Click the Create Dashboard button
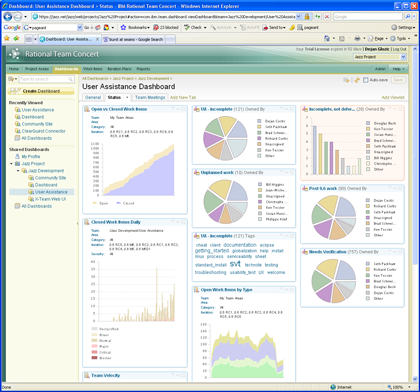Viewport: 420px width, 392px height. (x=41, y=91)
